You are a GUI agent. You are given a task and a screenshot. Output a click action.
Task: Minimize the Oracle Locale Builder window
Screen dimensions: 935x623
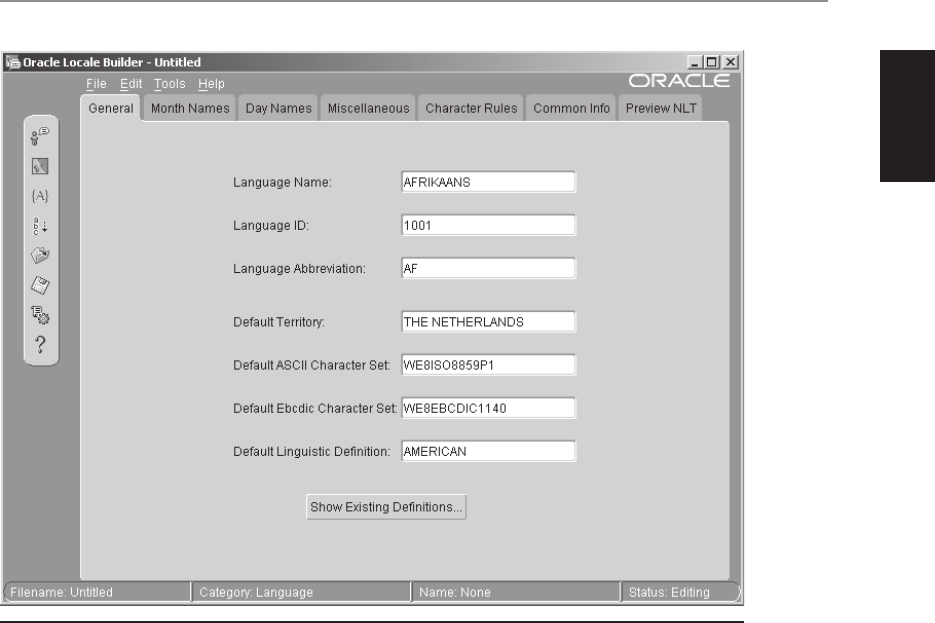694,62
